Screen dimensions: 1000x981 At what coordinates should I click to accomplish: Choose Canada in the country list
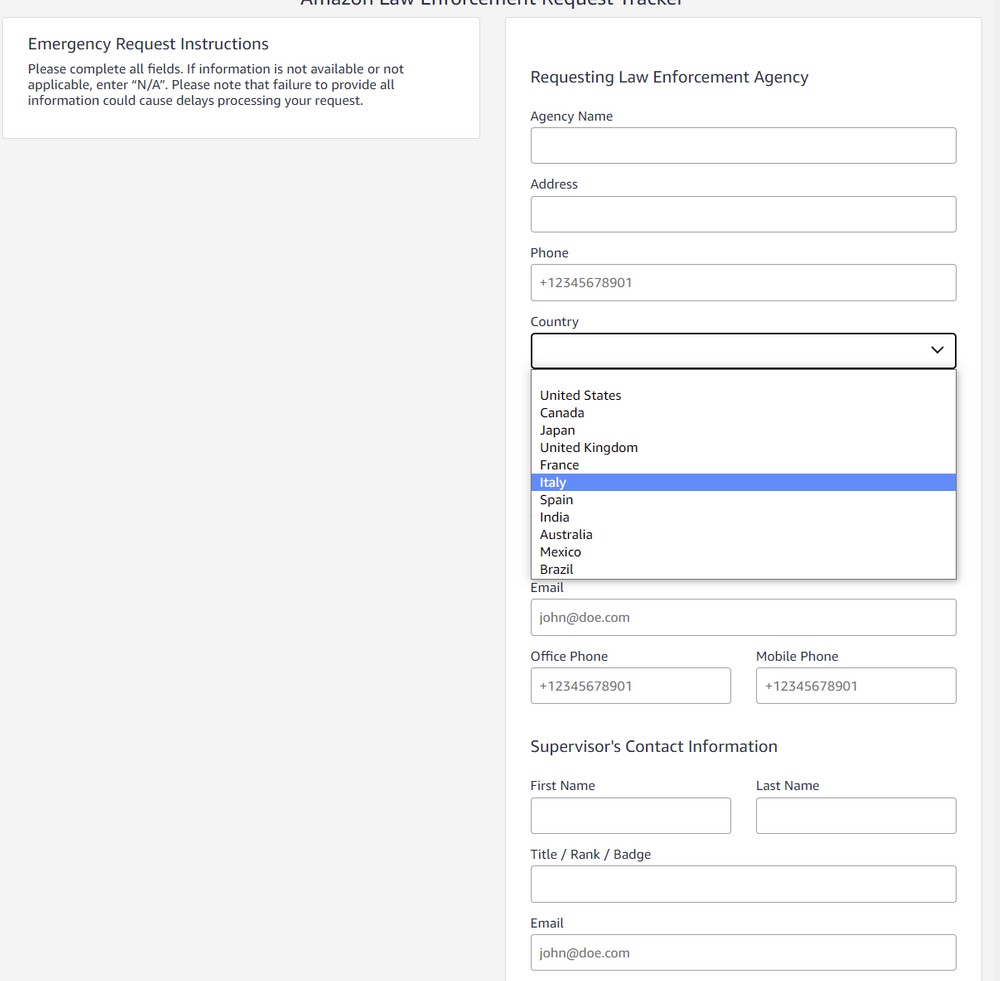point(743,413)
